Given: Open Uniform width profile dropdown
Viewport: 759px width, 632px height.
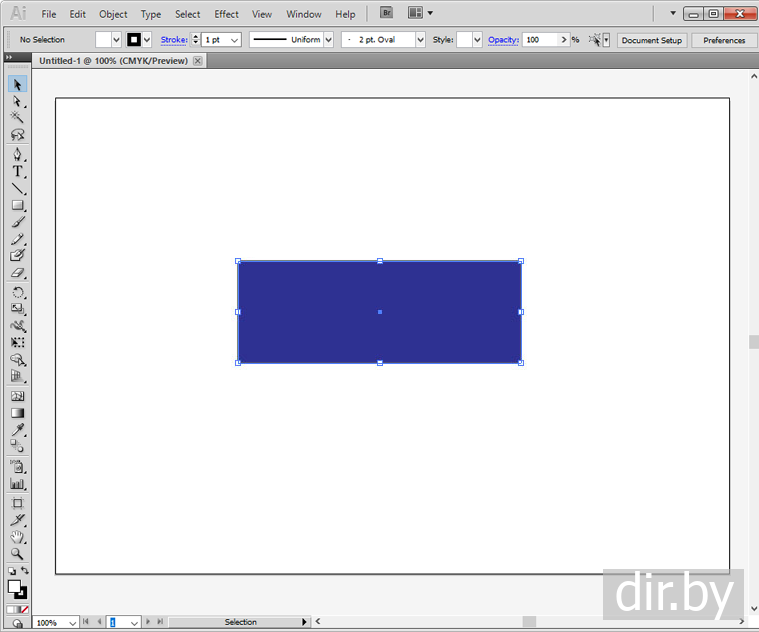Looking at the screenshot, I should click(329, 40).
